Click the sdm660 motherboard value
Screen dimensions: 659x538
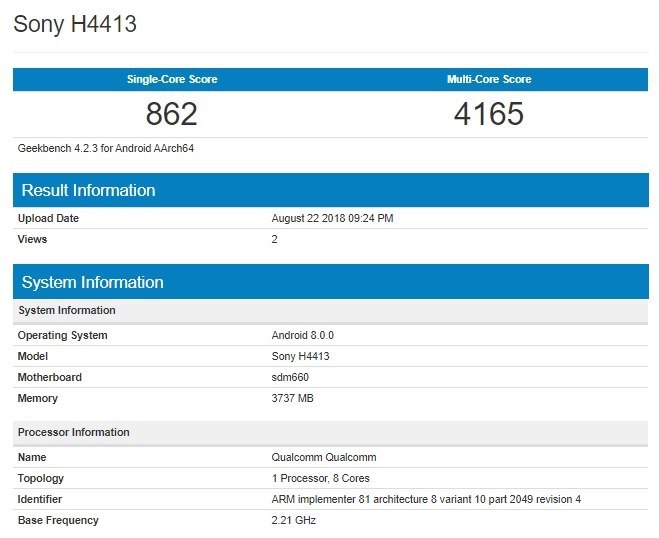pyautogui.click(x=290, y=377)
